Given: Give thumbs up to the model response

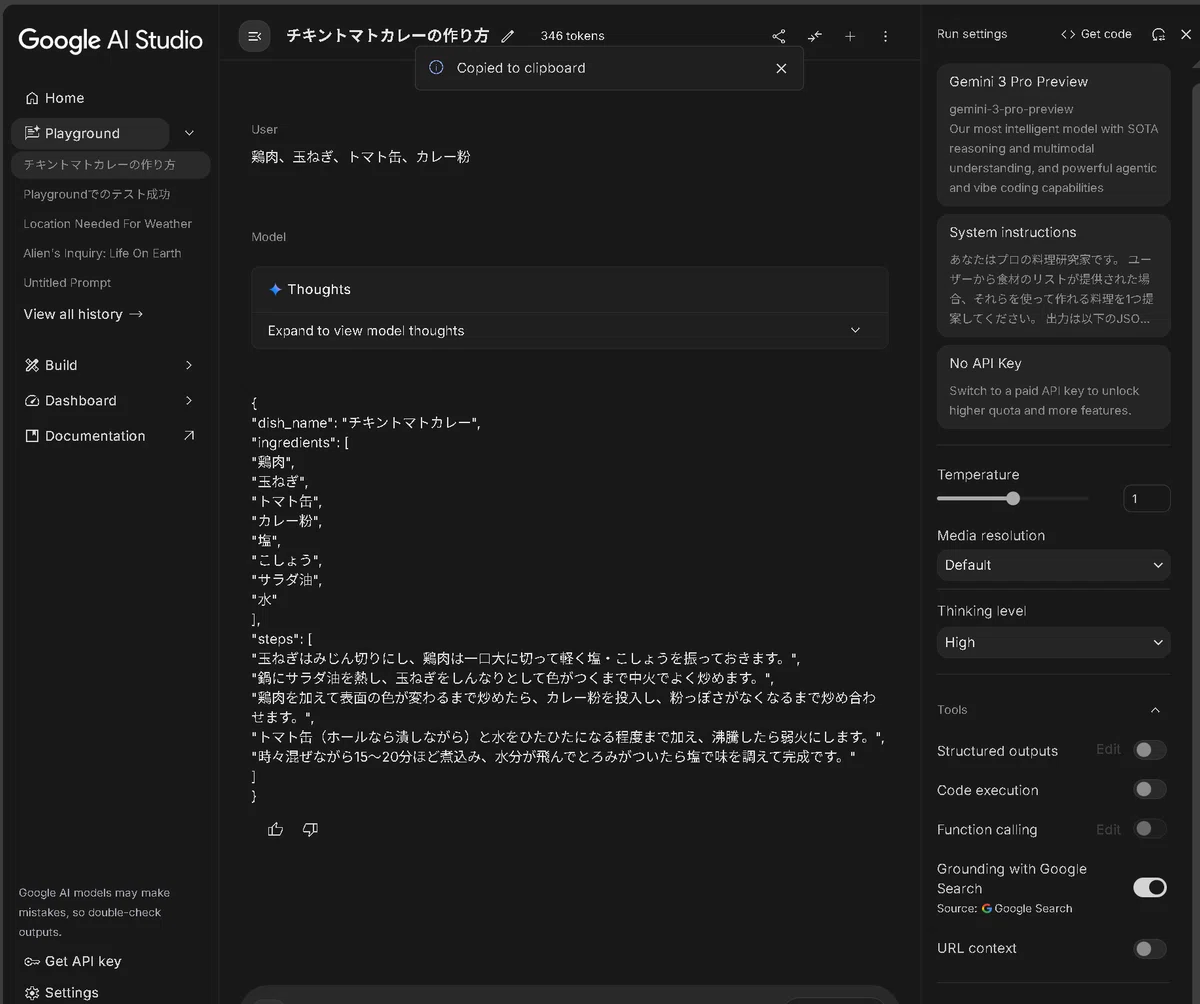Looking at the screenshot, I should coord(276,829).
